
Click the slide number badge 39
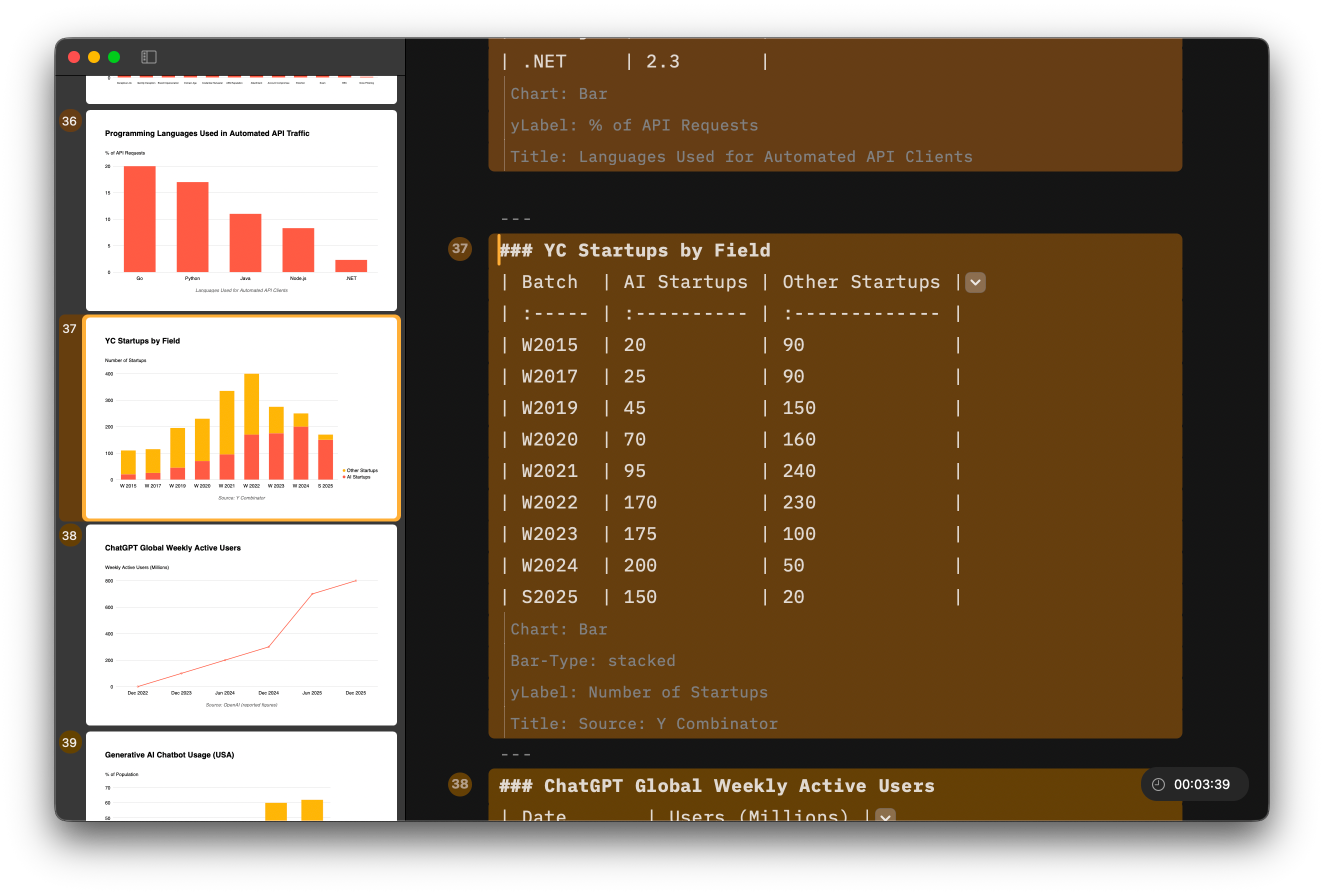coord(69,743)
